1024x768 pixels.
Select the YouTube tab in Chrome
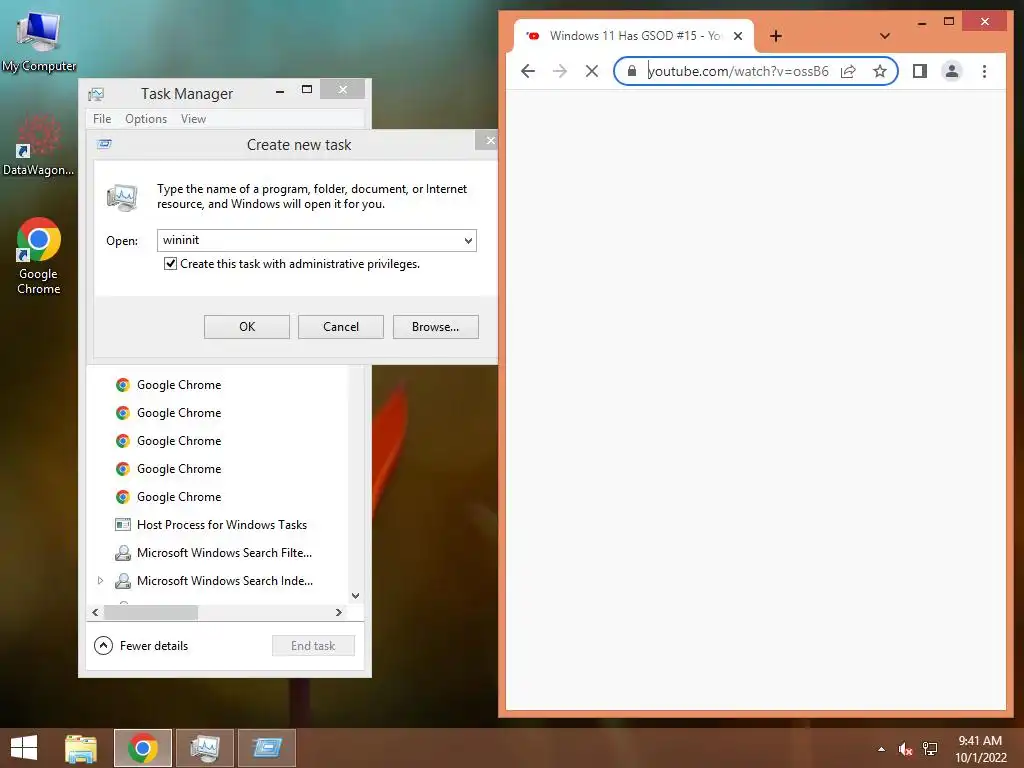coord(633,36)
